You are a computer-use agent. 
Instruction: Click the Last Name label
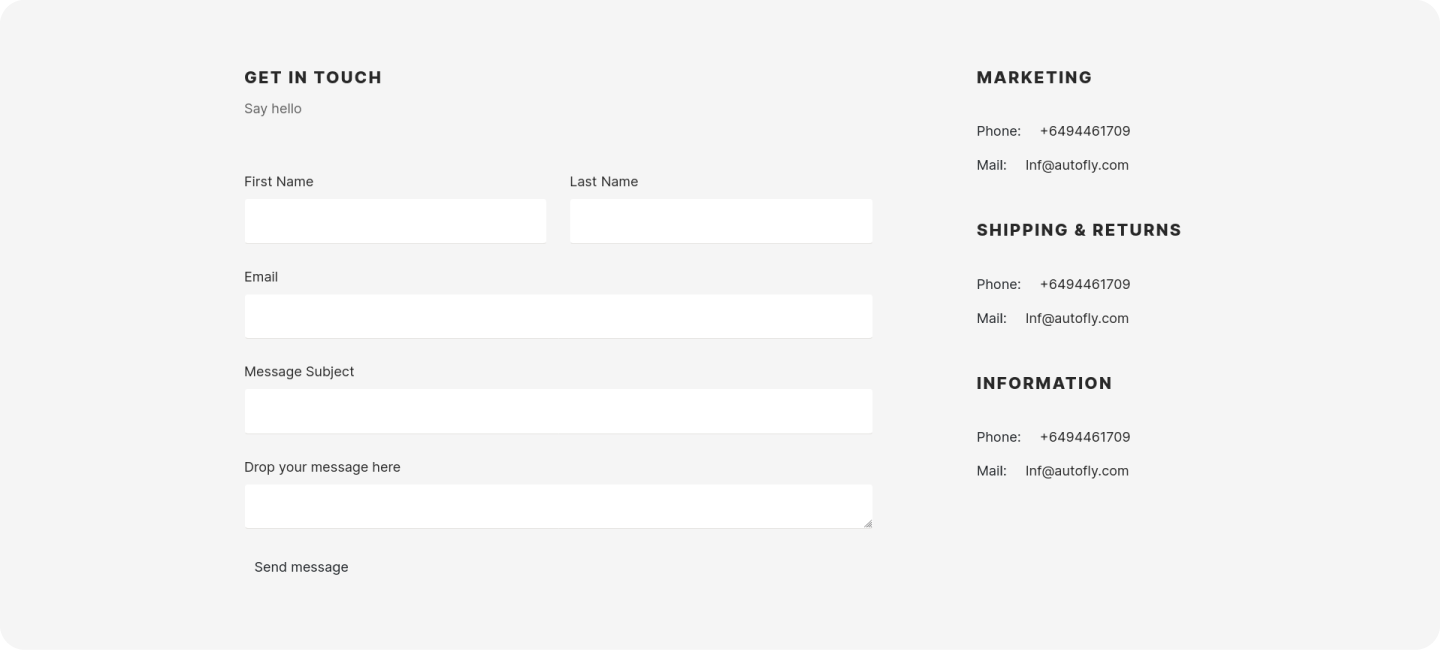(604, 181)
